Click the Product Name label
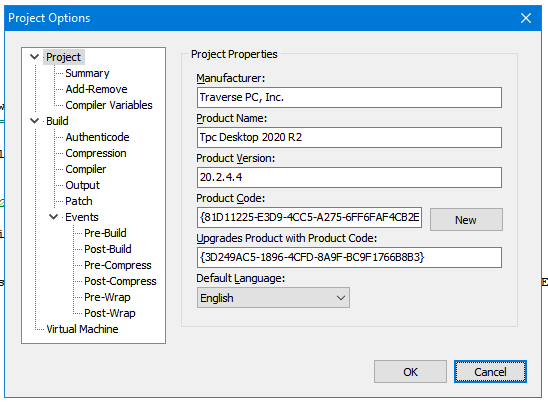The height and width of the screenshot is (404, 548). point(232,118)
